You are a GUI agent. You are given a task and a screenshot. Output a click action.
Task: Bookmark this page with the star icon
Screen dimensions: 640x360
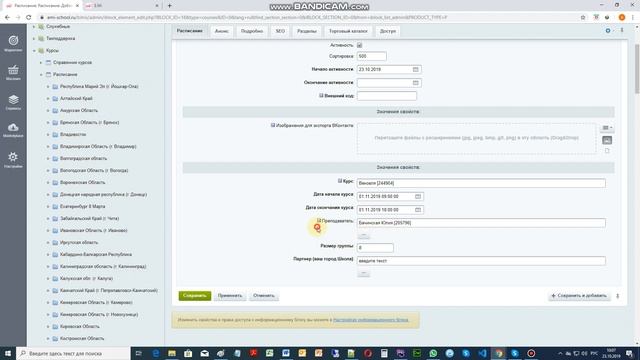click(583, 18)
